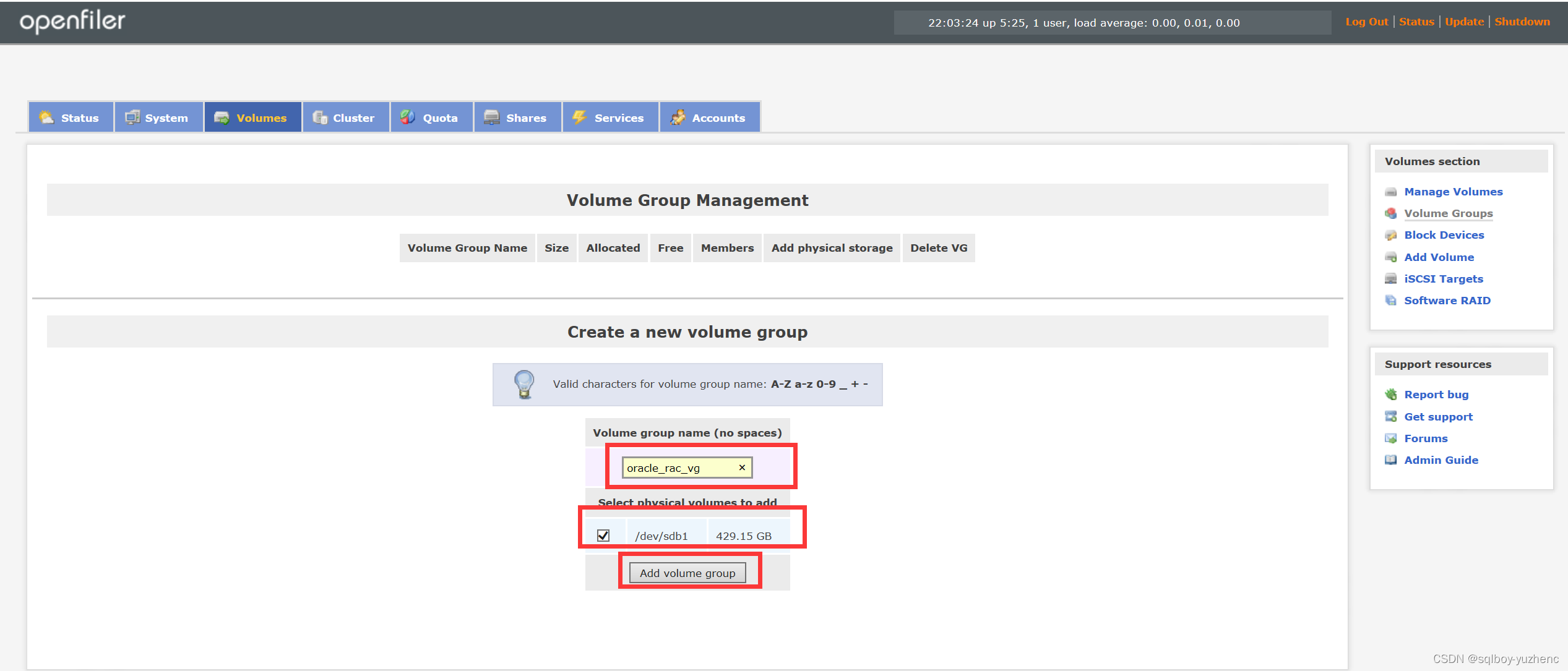Click the icon beside Manage Volumes
The image size is (1568, 671).
pyautogui.click(x=1390, y=192)
